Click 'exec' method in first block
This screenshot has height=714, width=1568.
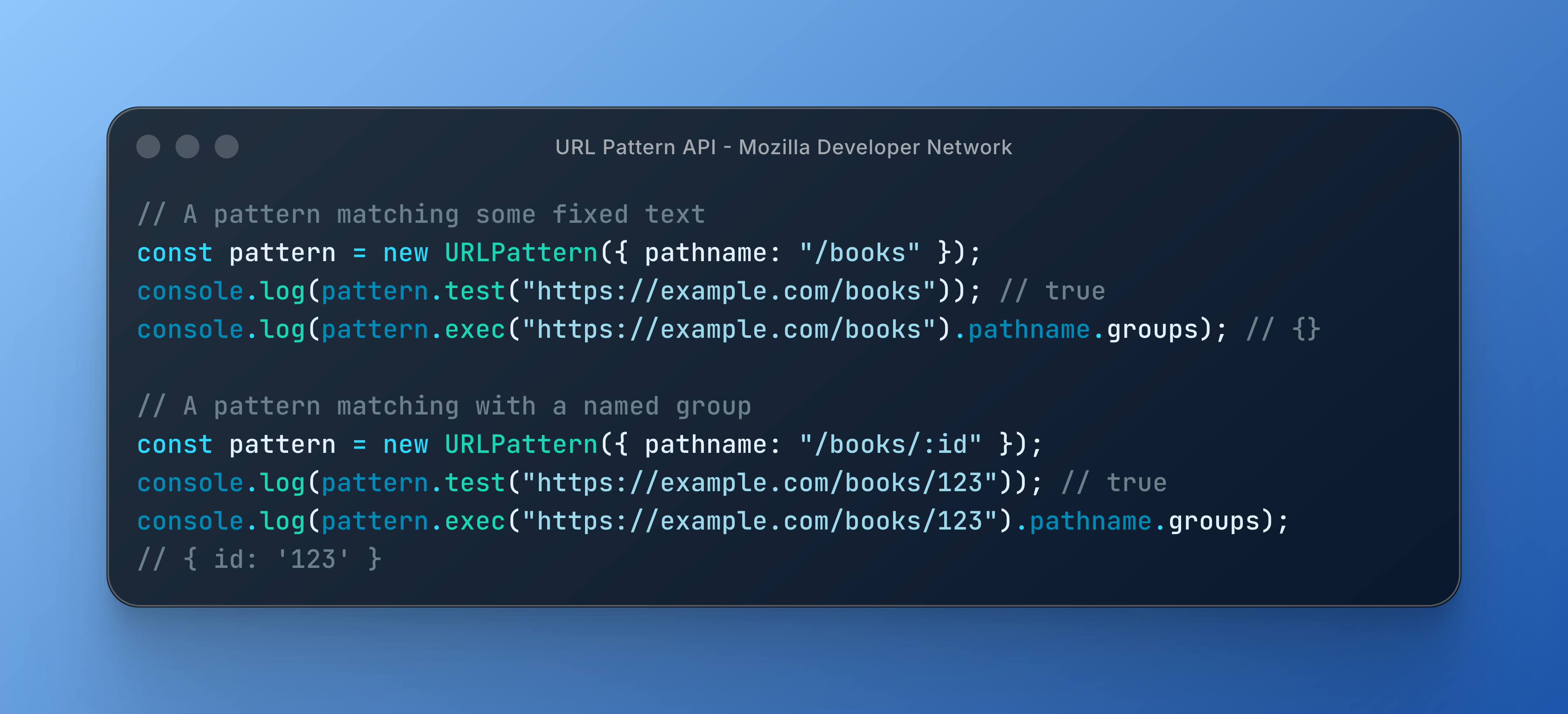[475, 329]
